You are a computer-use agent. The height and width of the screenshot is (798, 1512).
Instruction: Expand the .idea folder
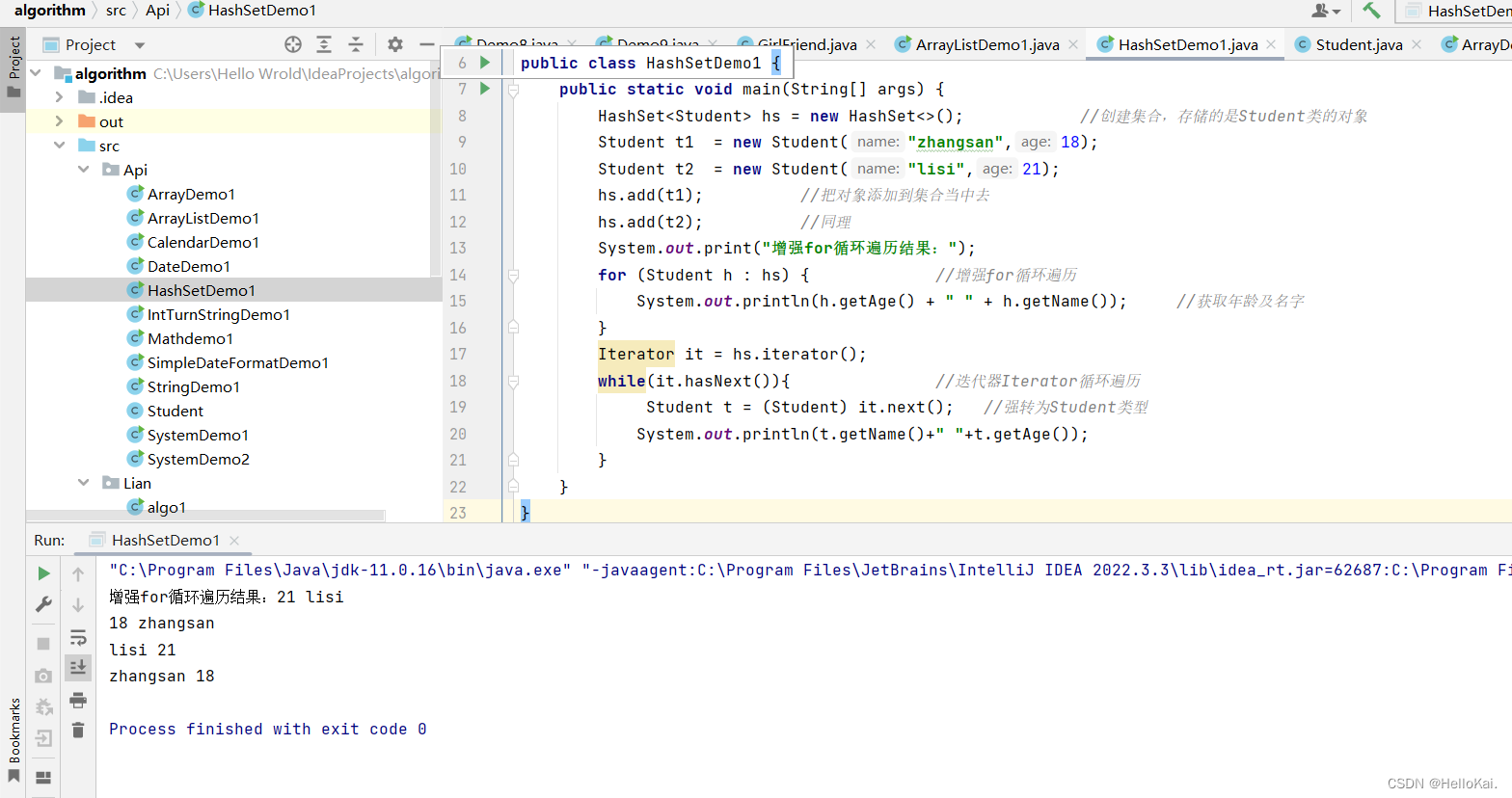click(59, 97)
